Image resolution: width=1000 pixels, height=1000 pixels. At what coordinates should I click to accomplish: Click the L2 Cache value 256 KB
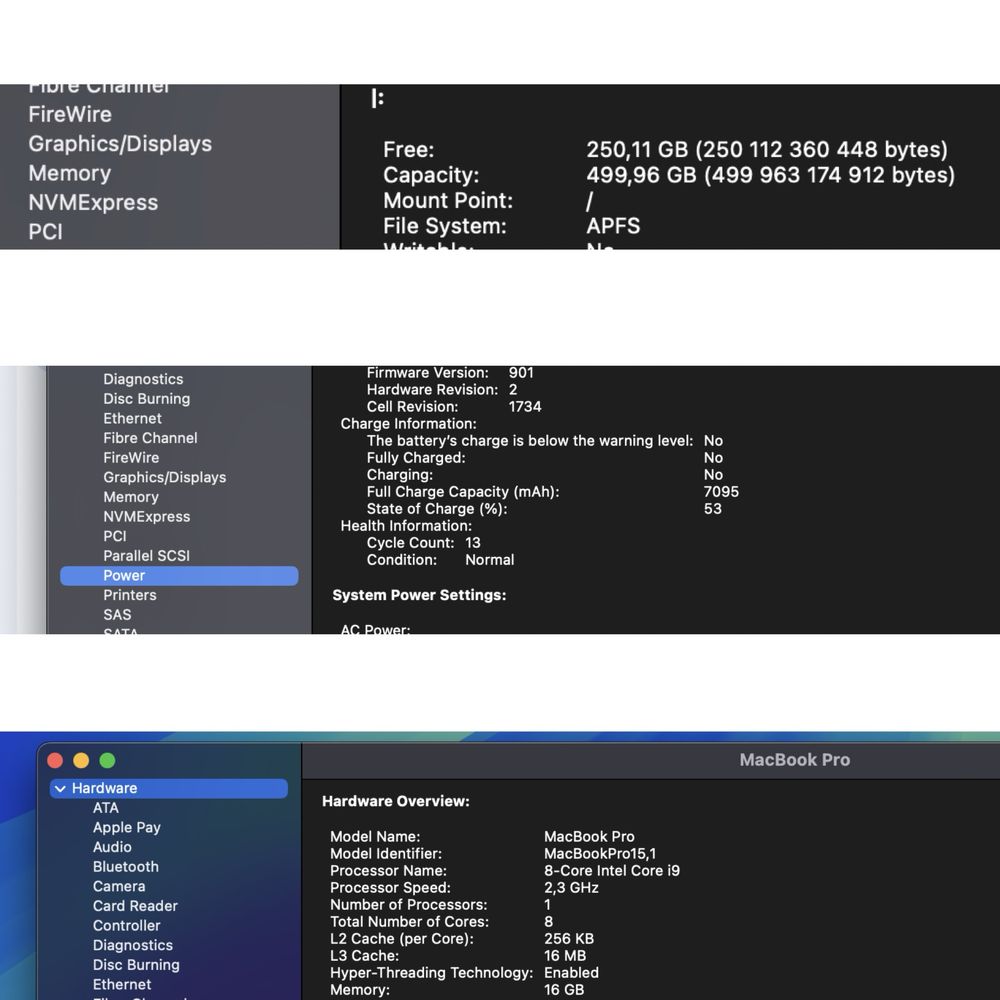click(569, 939)
